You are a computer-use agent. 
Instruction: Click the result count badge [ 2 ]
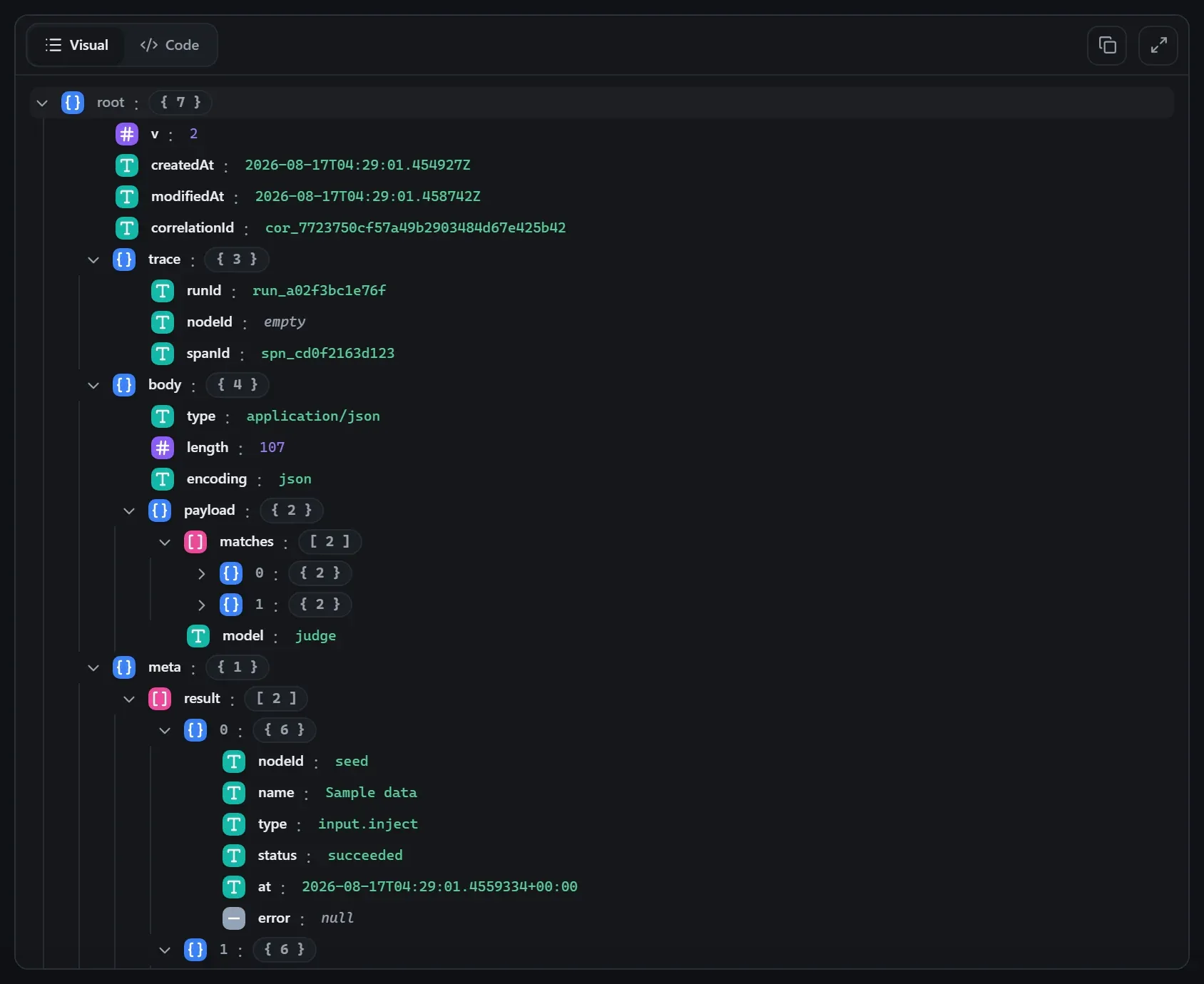[276, 699]
